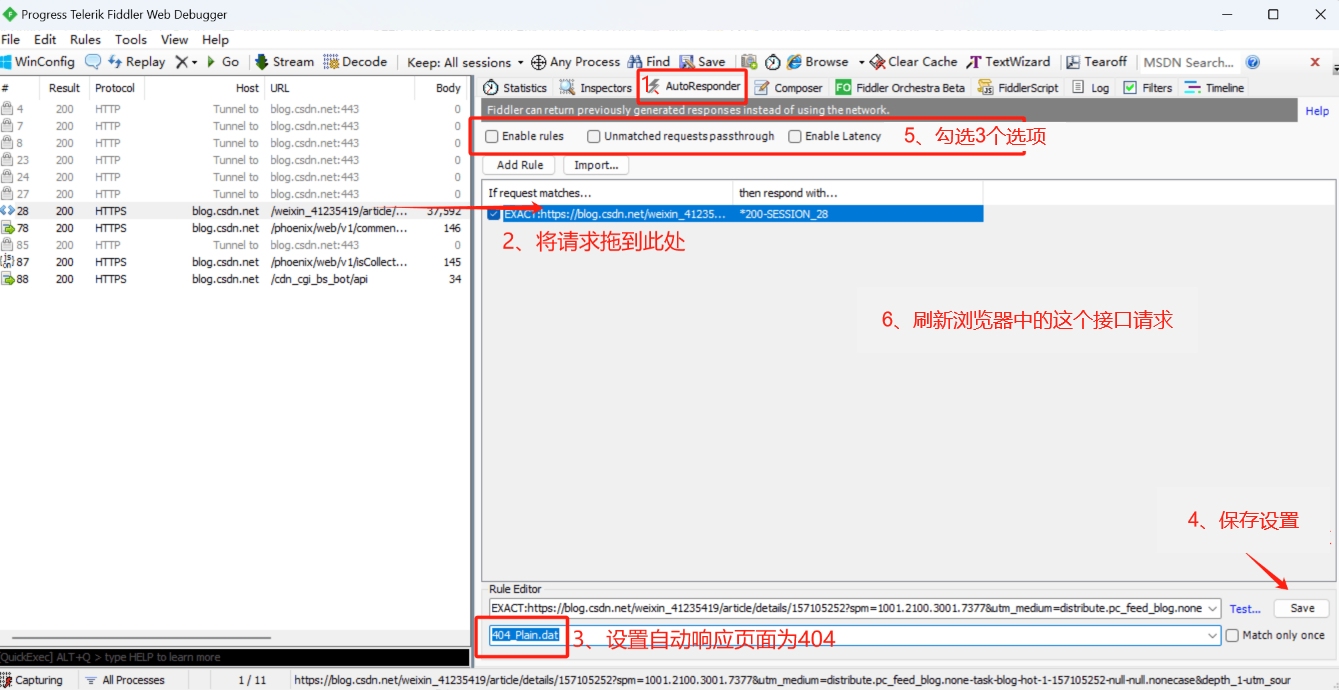Image resolution: width=1339 pixels, height=690 pixels.
Task: Switch to the Log tab
Action: [x=1091, y=88]
